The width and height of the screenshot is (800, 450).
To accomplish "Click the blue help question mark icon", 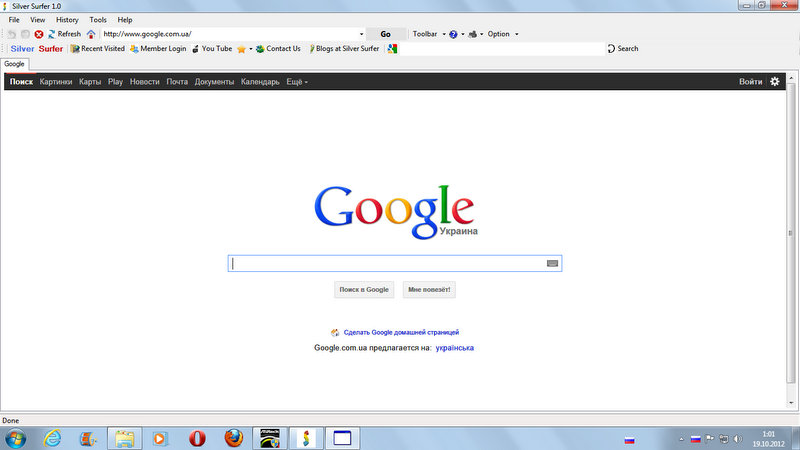I will coord(453,34).
